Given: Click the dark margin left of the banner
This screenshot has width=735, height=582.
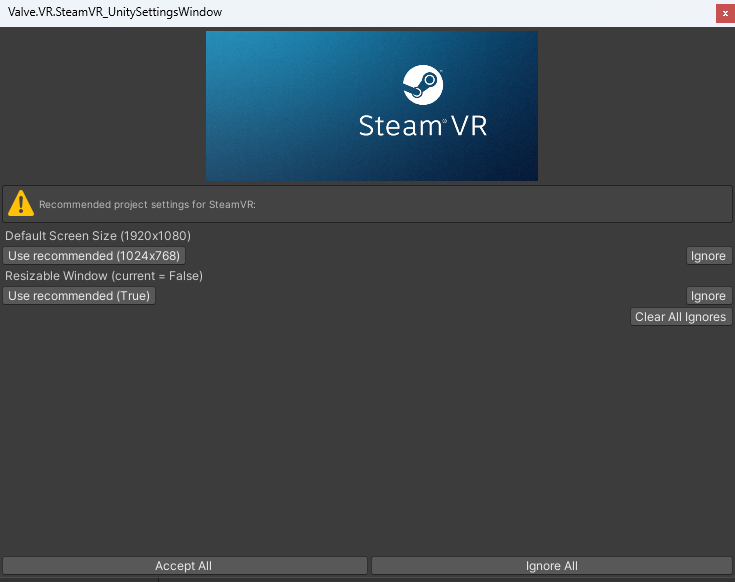Looking at the screenshot, I should 100,105.
